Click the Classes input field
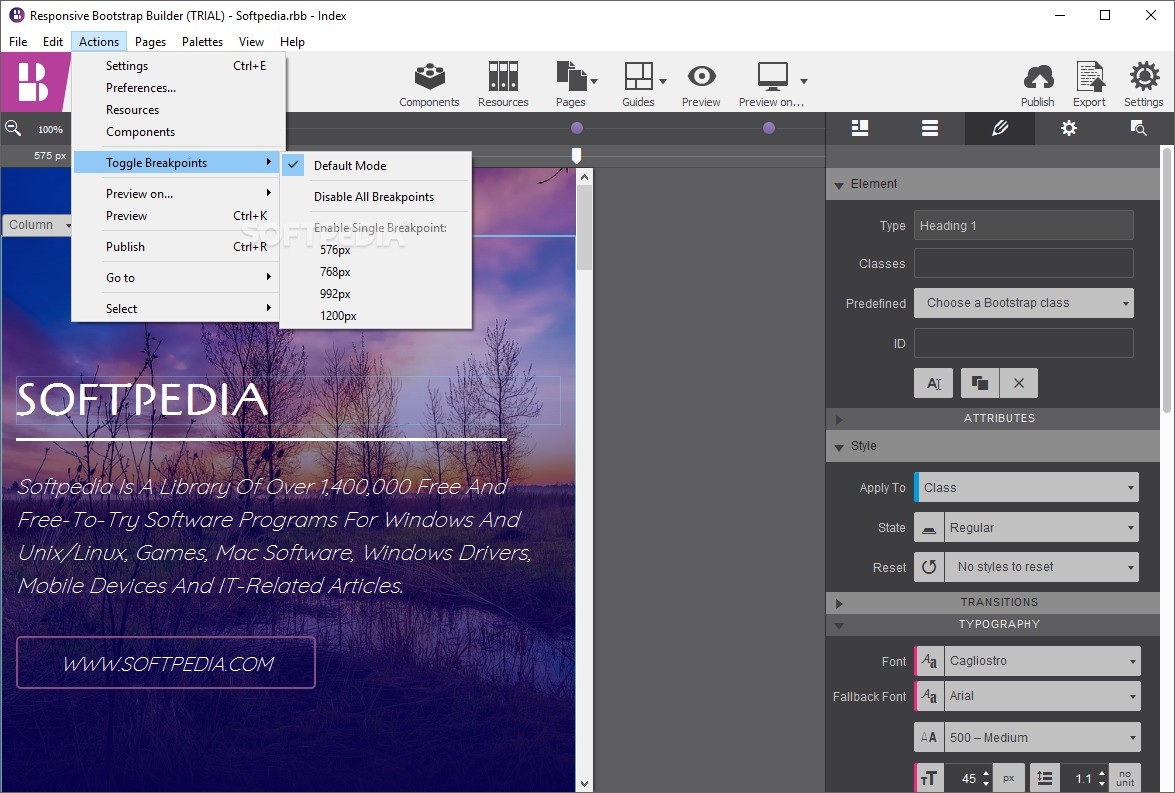Viewport: 1175px width, 793px height. (x=1024, y=263)
